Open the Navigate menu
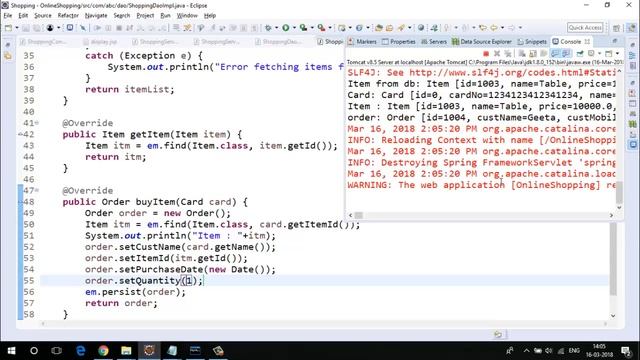 click(x=96, y=16)
